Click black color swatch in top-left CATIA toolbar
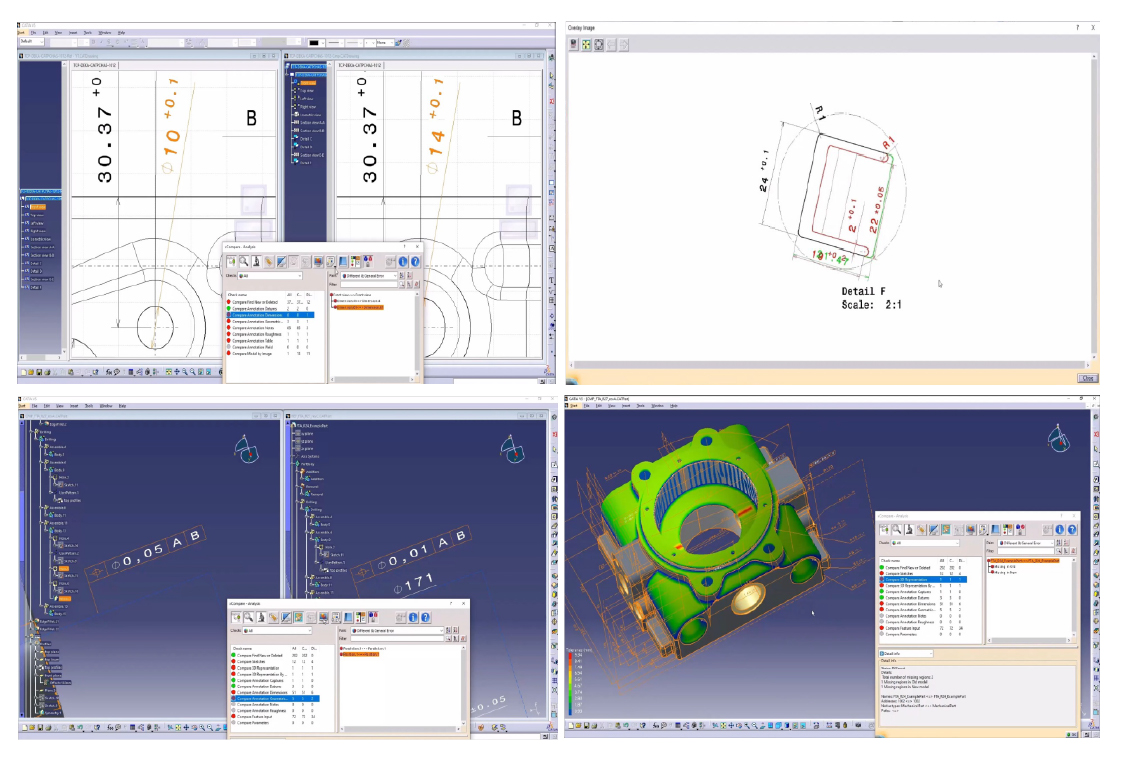The height and width of the screenshot is (763, 1121). (314, 42)
